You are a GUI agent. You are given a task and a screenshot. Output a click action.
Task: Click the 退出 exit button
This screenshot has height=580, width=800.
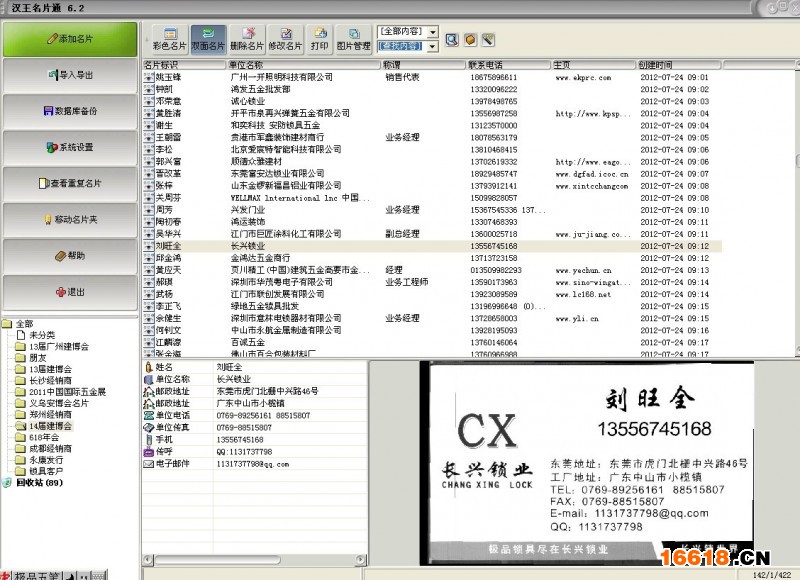tap(70, 292)
